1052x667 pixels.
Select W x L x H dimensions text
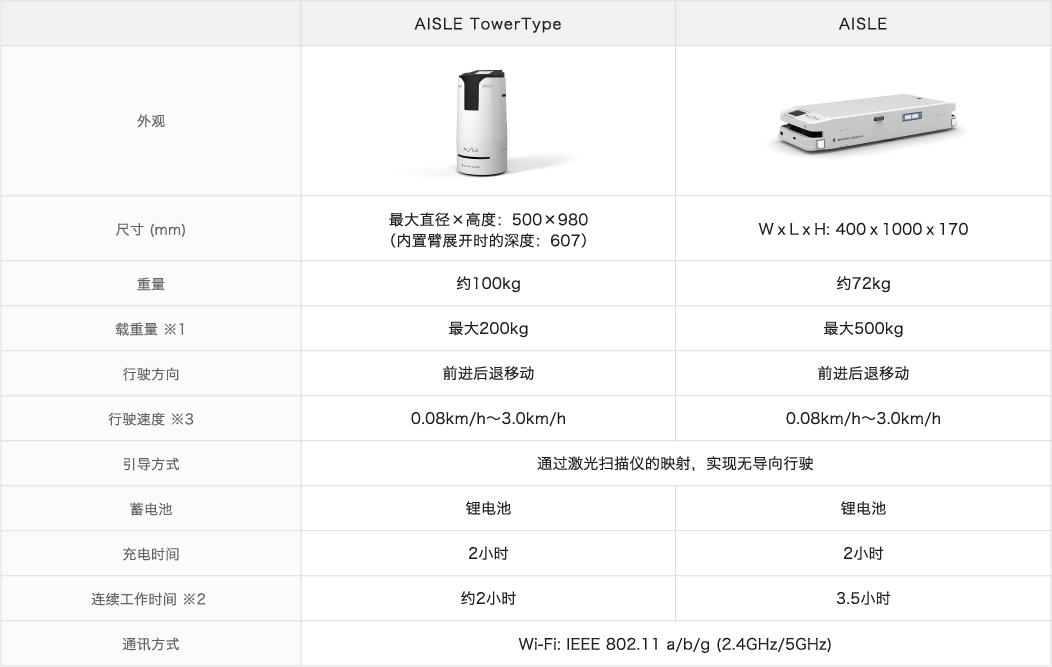click(x=863, y=229)
